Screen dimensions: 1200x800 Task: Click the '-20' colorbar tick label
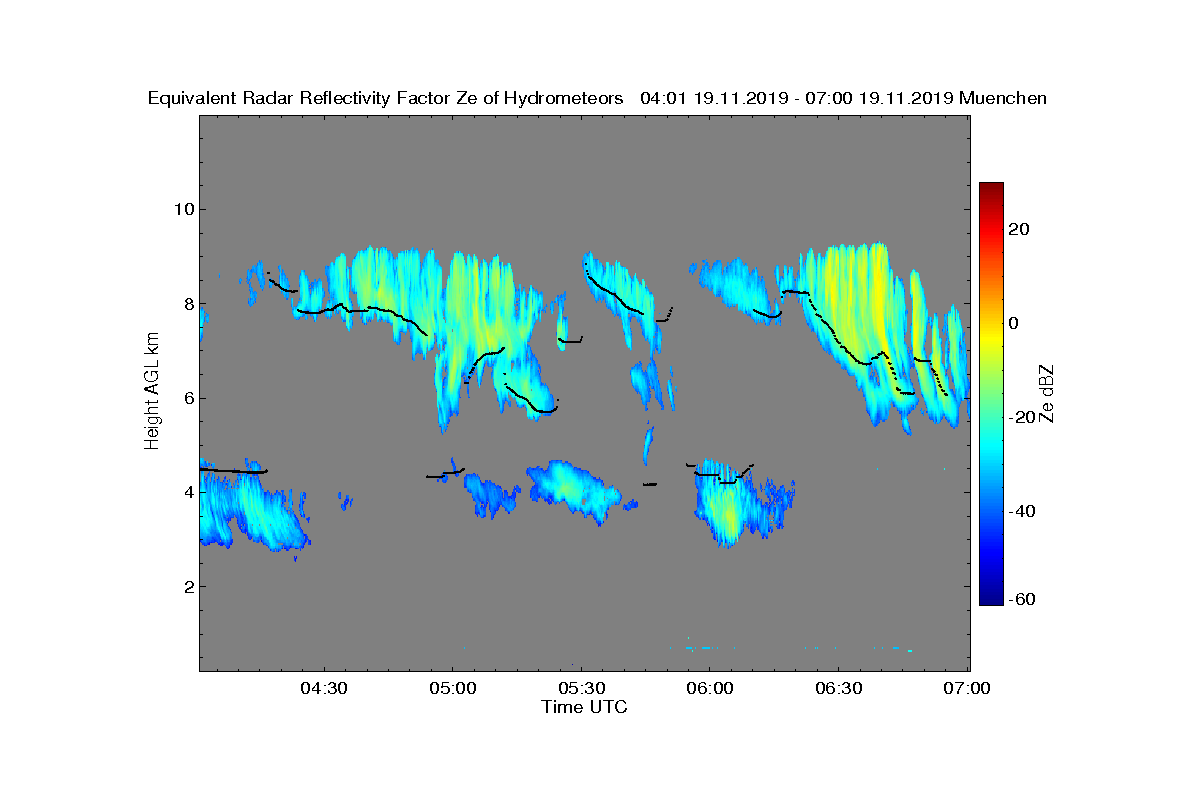(x=1023, y=417)
